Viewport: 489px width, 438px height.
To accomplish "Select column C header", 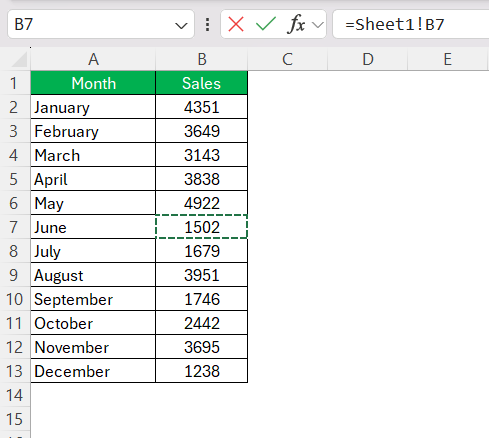I will [287, 59].
